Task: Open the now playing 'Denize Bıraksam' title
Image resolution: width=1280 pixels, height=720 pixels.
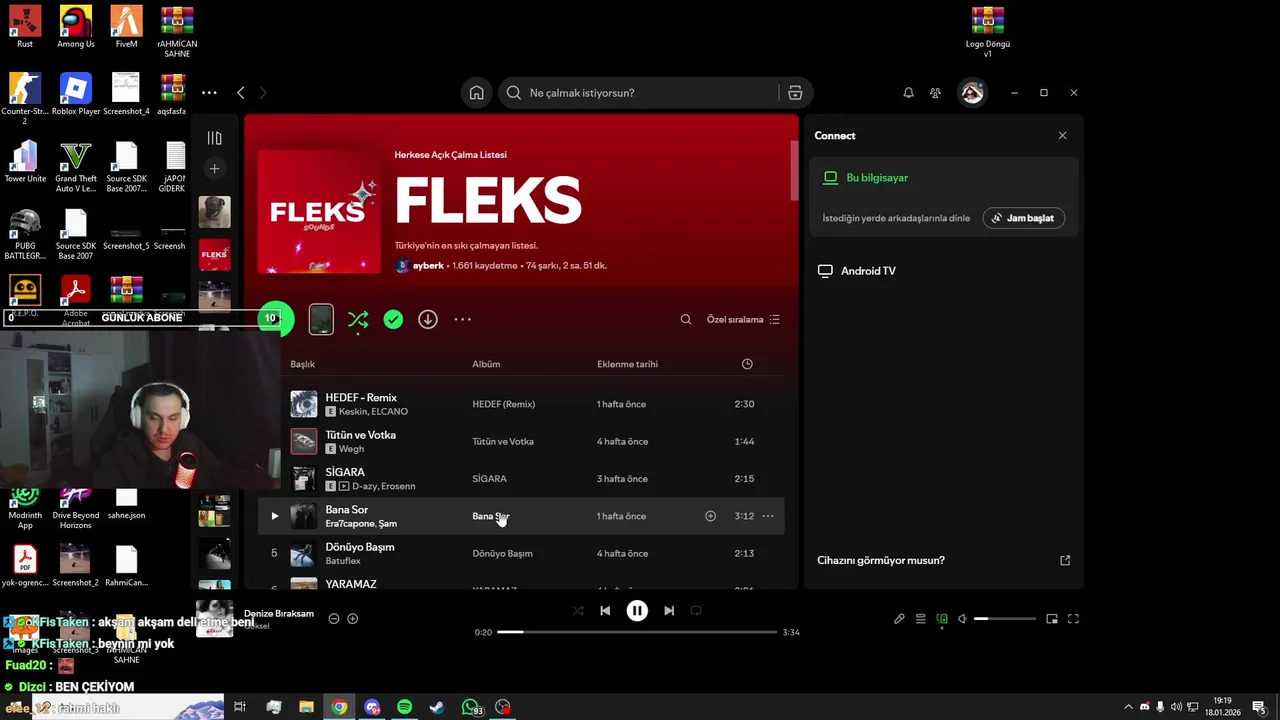Action: 279,614
